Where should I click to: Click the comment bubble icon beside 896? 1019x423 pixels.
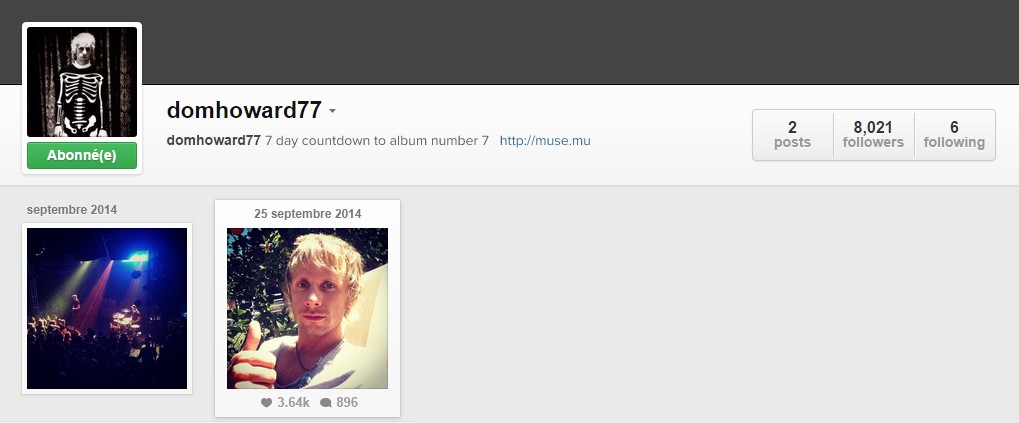[326, 403]
